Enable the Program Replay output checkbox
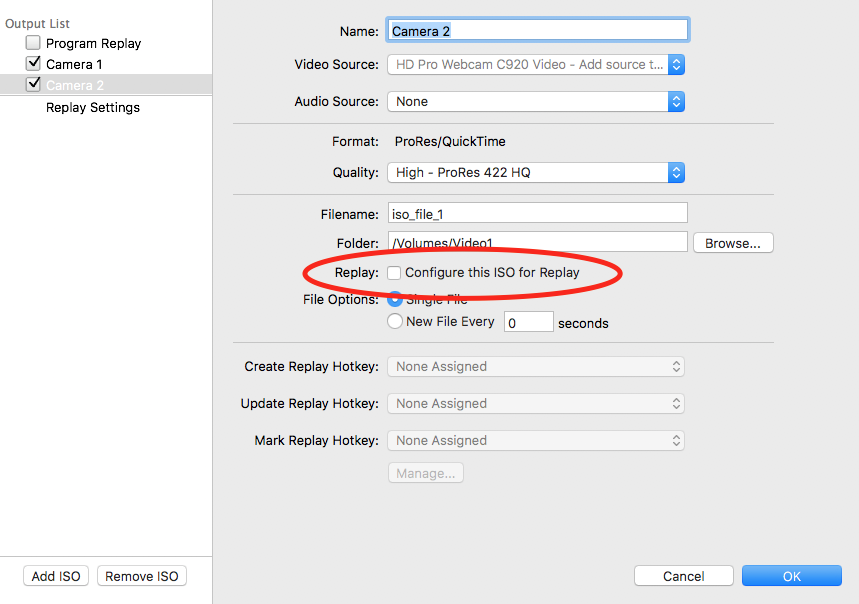The width and height of the screenshot is (859, 604). coord(33,43)
